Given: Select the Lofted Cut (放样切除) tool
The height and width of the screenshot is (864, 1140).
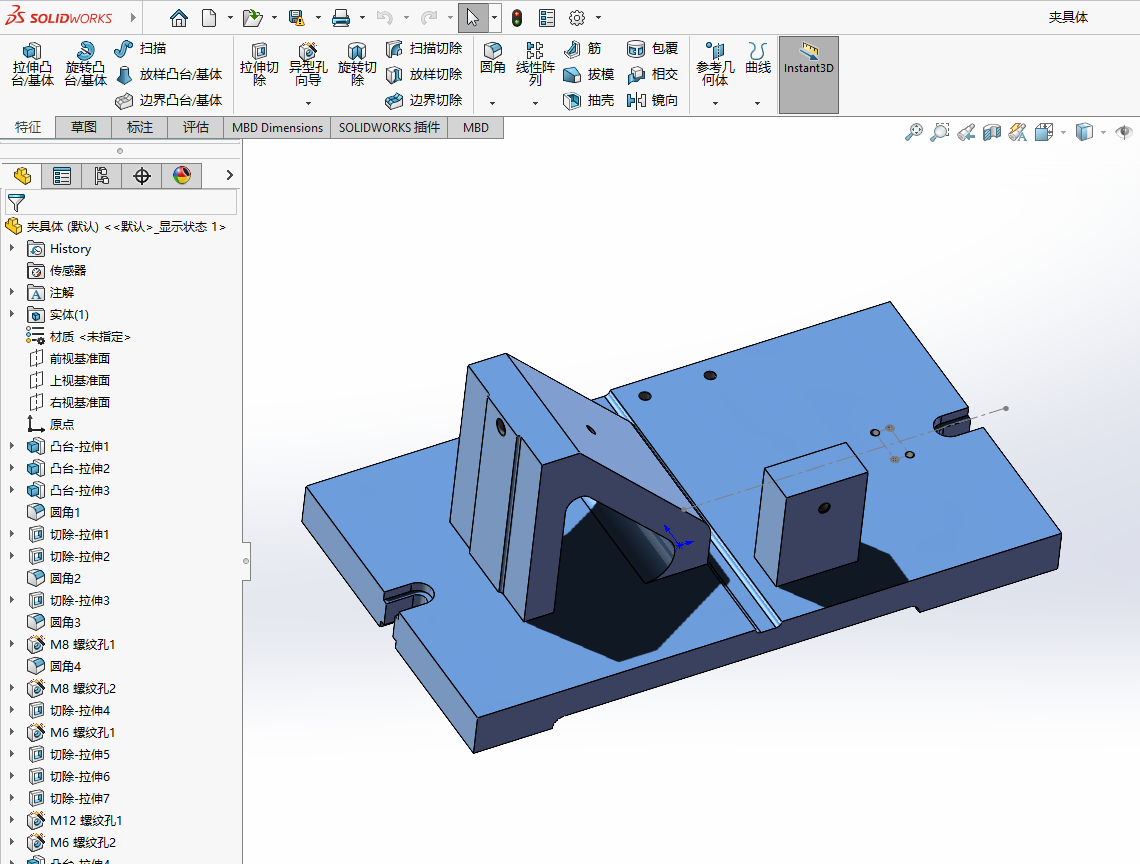Looking at the screenshot, I should (x=424, y=74).
